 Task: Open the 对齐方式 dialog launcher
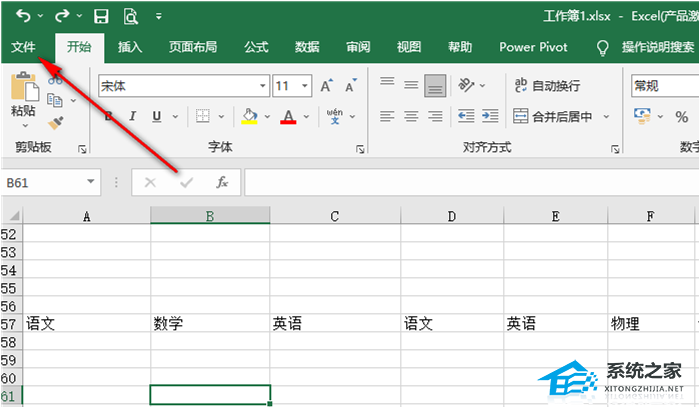click(x=615, y=149)
